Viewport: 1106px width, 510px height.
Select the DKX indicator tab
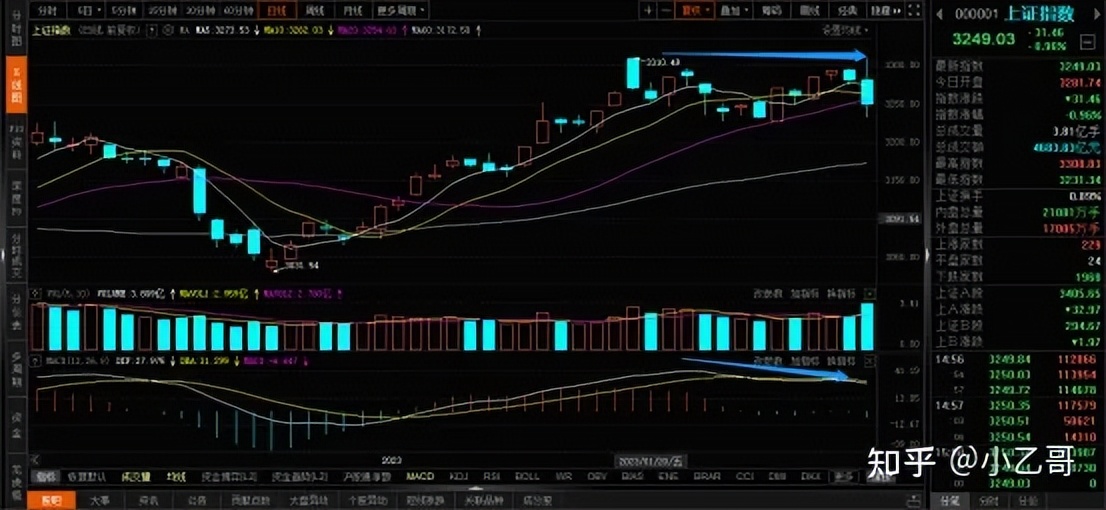[x=811, y=477]
